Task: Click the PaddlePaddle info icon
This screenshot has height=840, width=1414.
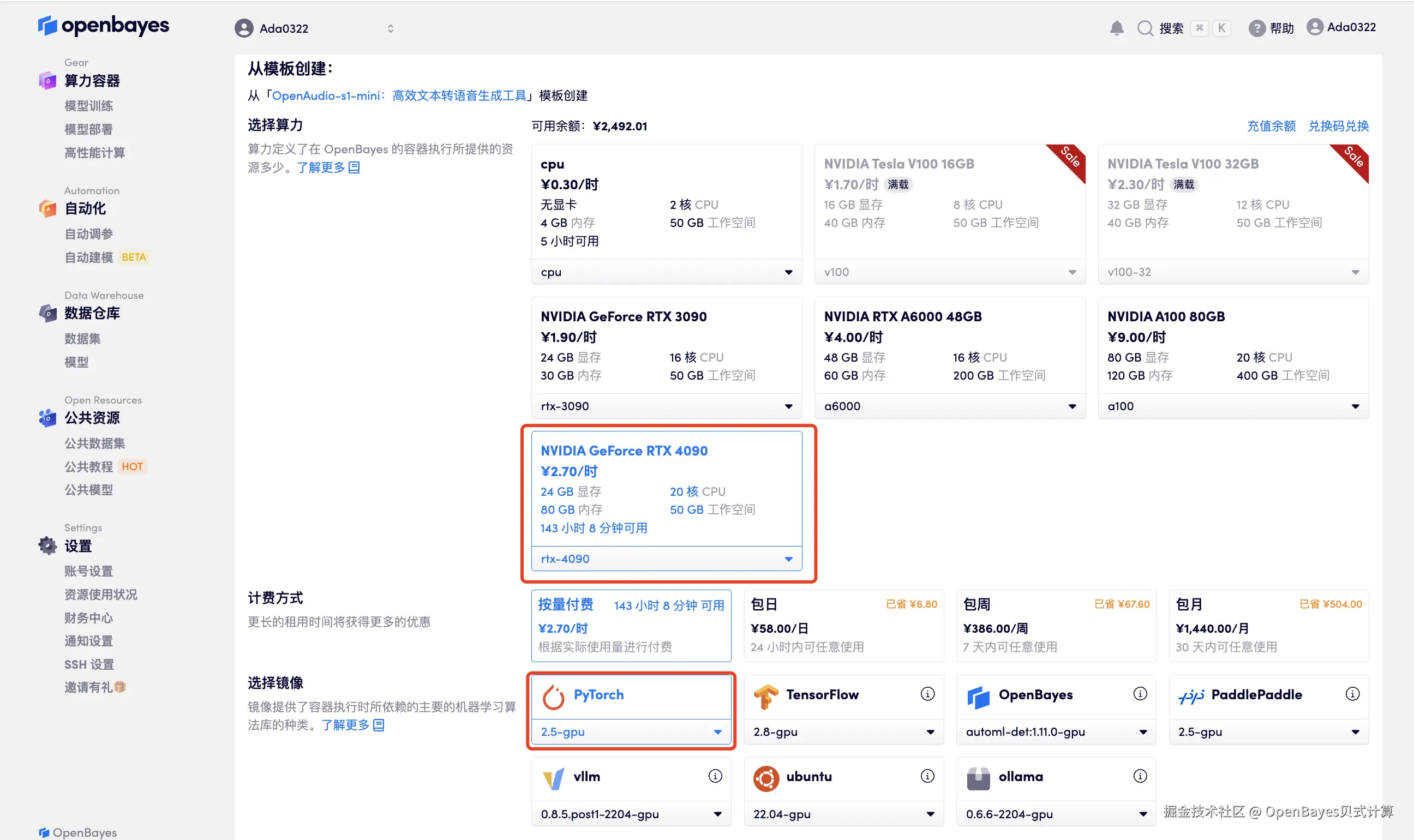Action: 1352,694
